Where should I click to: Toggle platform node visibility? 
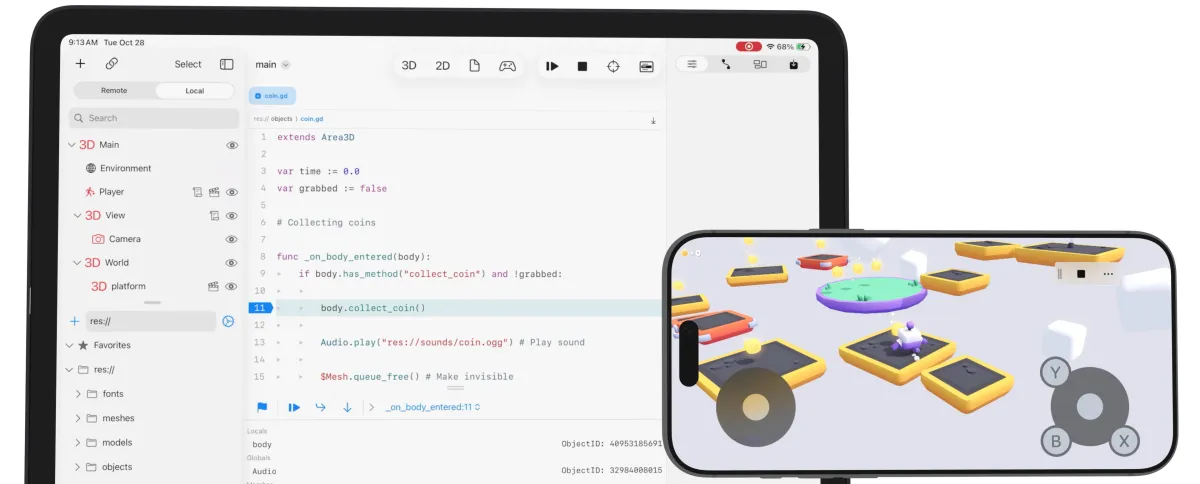click(232, 286)
